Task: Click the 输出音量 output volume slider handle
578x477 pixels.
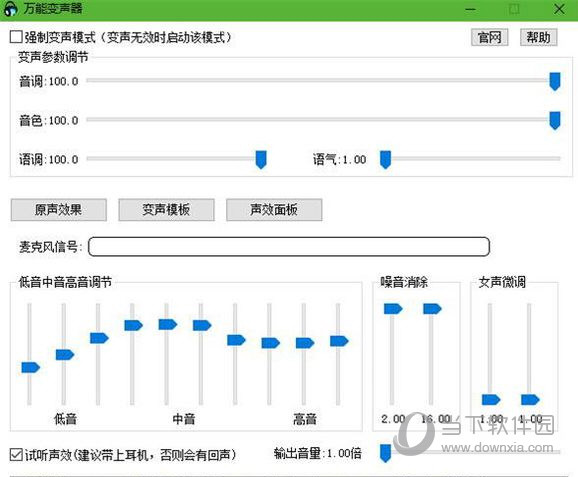Action: click(x=385, y=453)
